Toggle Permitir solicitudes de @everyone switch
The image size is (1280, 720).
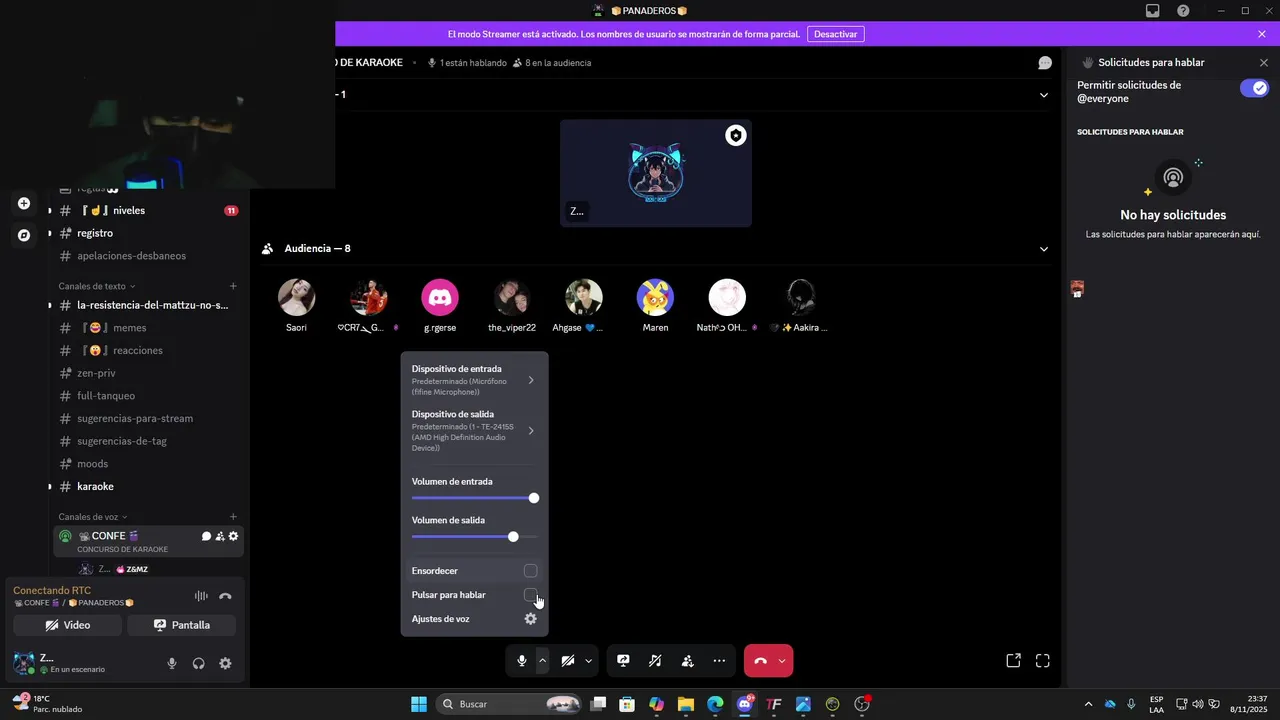(x=1254, y=88)
